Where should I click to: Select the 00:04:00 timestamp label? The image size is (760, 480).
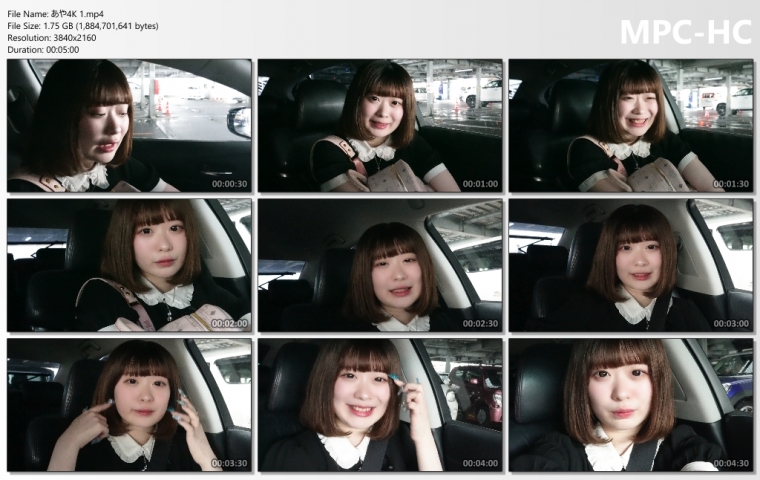tap(480, 464)
